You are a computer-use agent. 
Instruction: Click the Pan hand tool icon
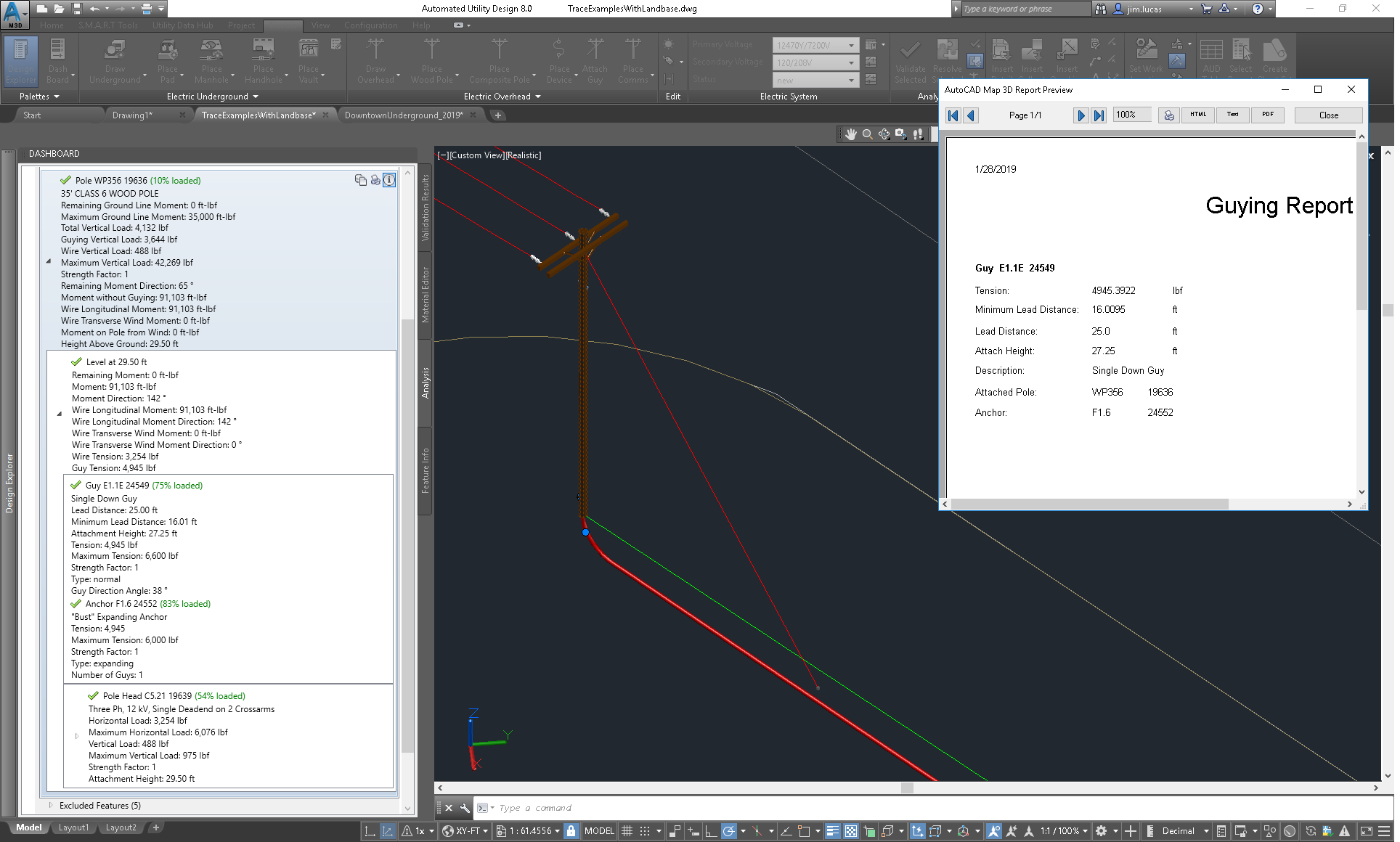(x=850, y=134)
